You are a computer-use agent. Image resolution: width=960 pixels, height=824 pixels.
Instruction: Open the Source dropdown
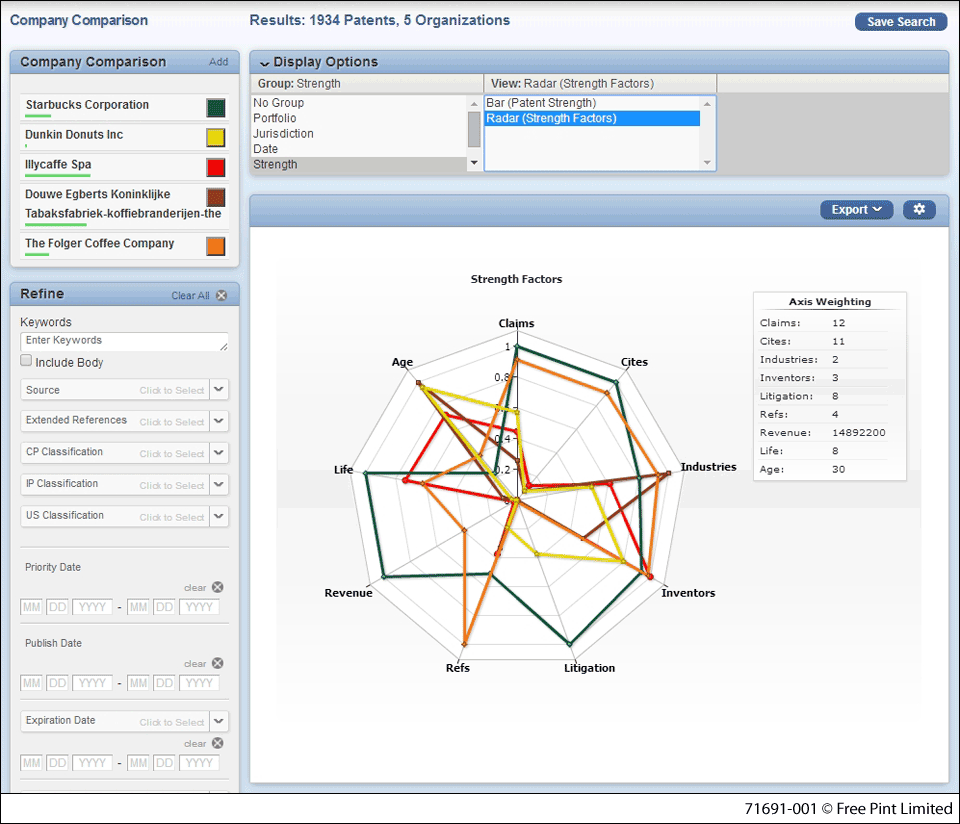(219, 390)
